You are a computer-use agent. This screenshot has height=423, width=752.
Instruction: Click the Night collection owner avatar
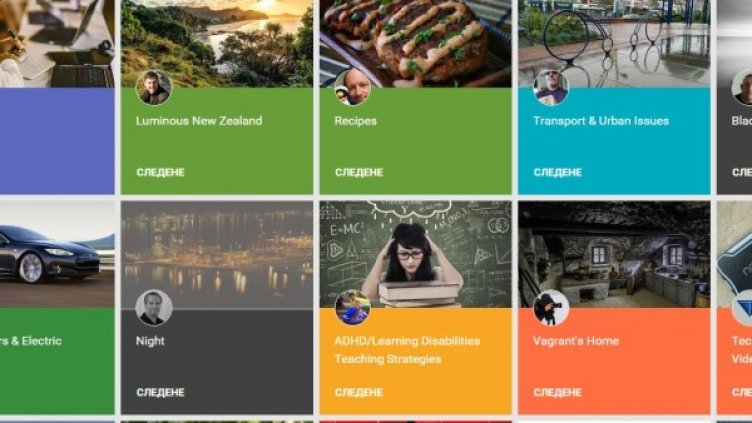pos(153,308)
